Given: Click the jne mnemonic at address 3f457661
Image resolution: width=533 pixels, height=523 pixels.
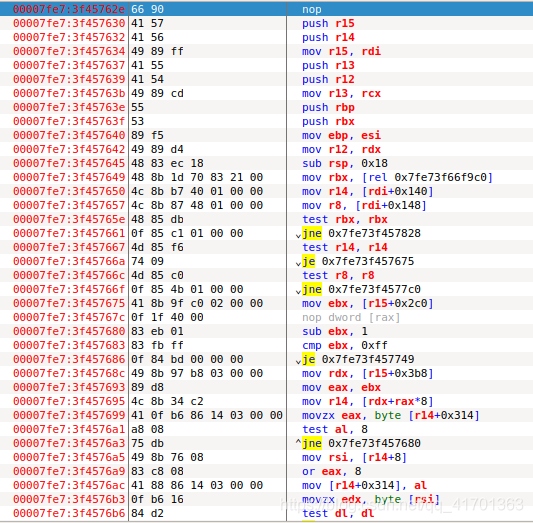Looking at the screenshot, I should (x=312, y=233).
